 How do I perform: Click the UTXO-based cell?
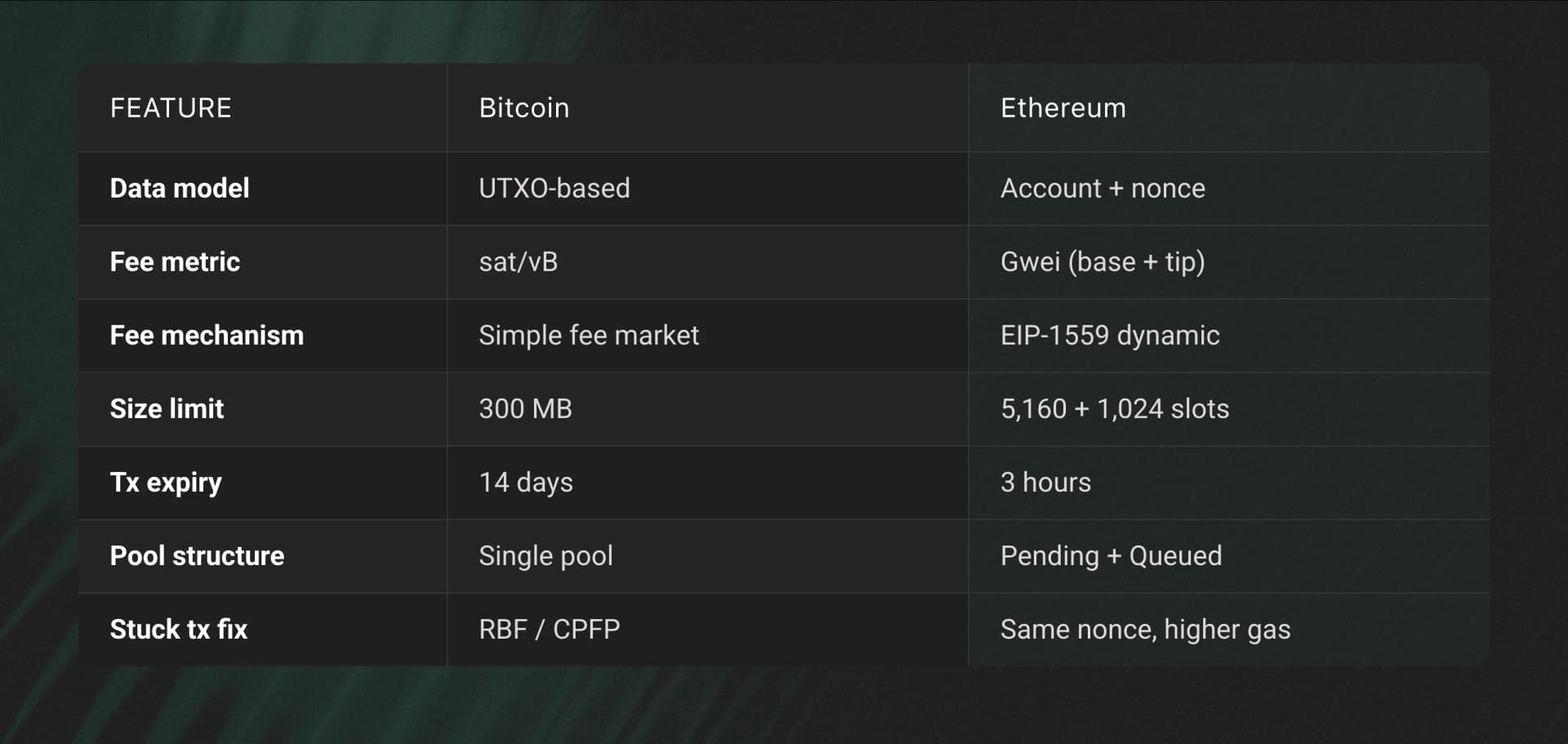[x=554, y=189]
